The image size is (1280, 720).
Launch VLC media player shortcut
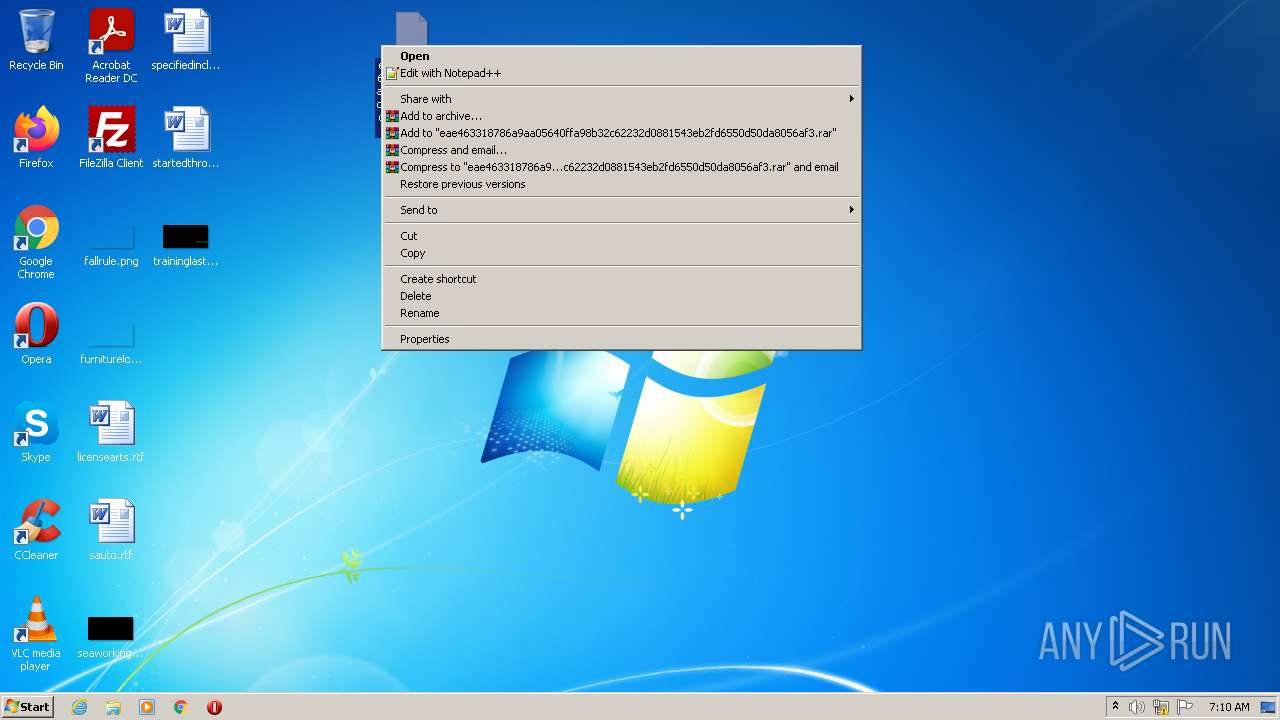36,634
